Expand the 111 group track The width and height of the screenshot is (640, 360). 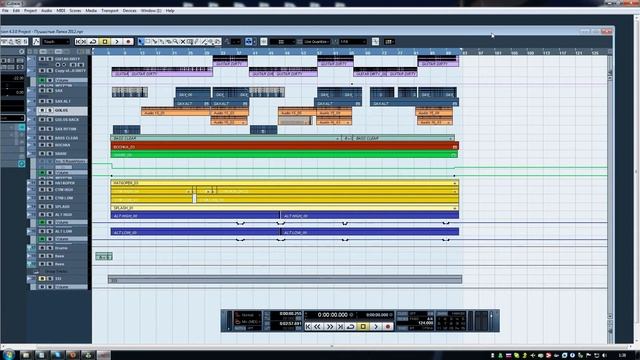pyautogui.click(x=29, y=278)
